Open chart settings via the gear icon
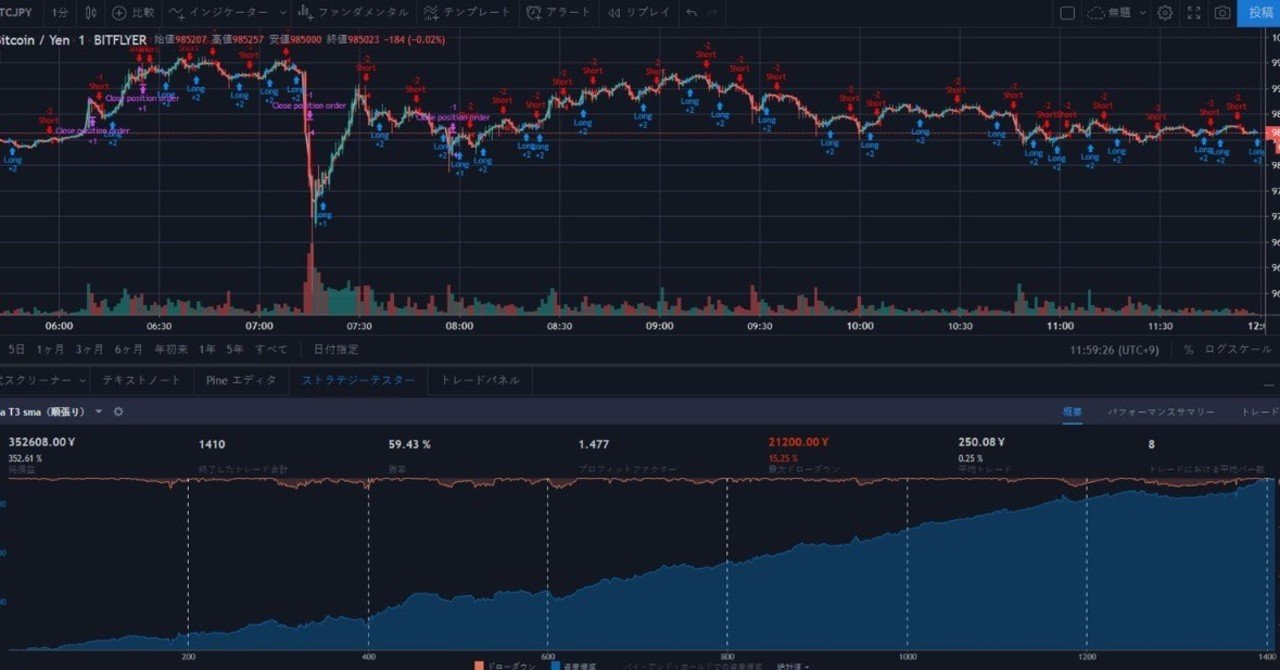The image size is (1280, 670). [1164, 13]
